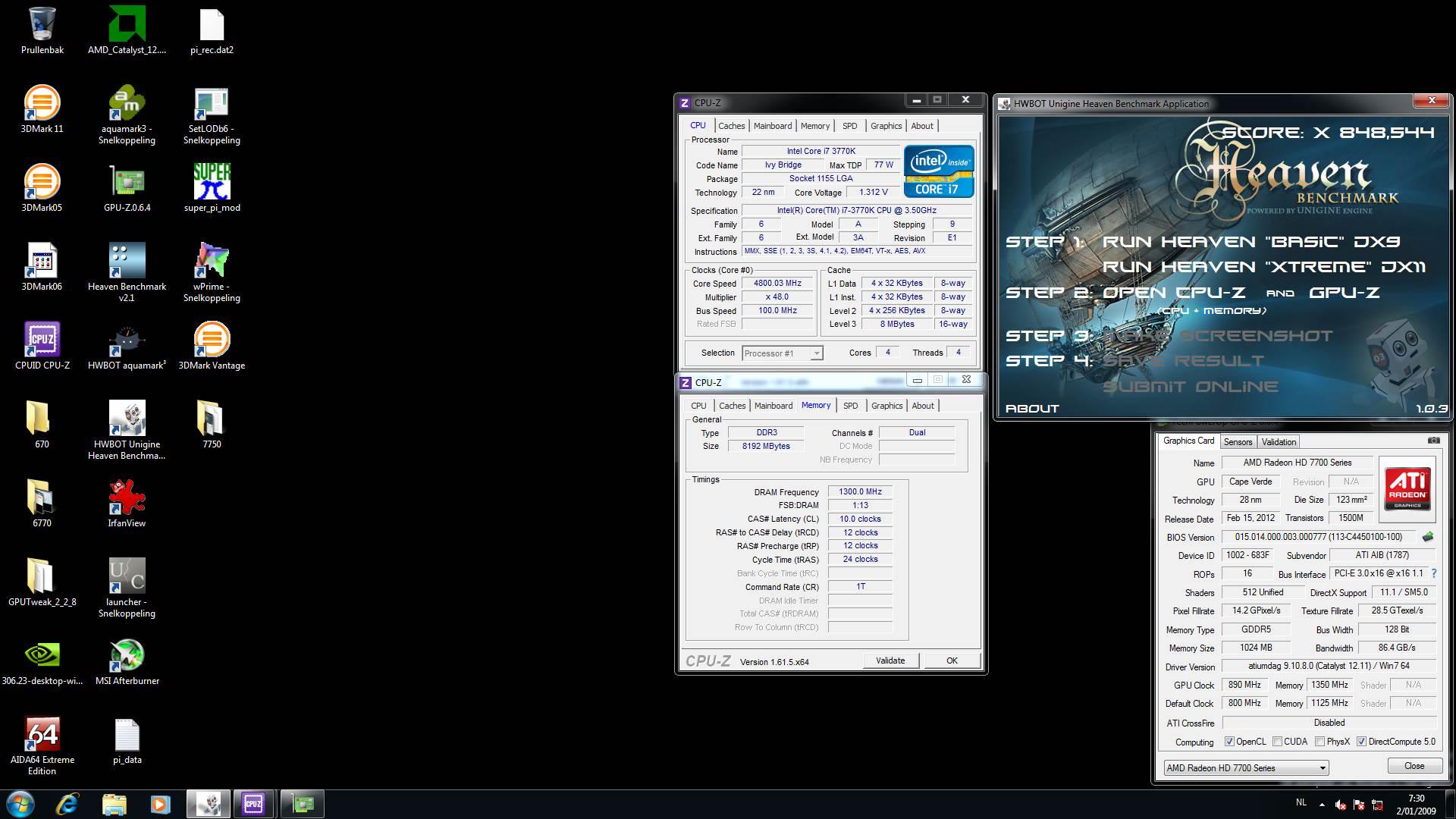Launch 3DMark 11 desktop shortcut
Viewport: 1456px width, 819px height.
42,110
